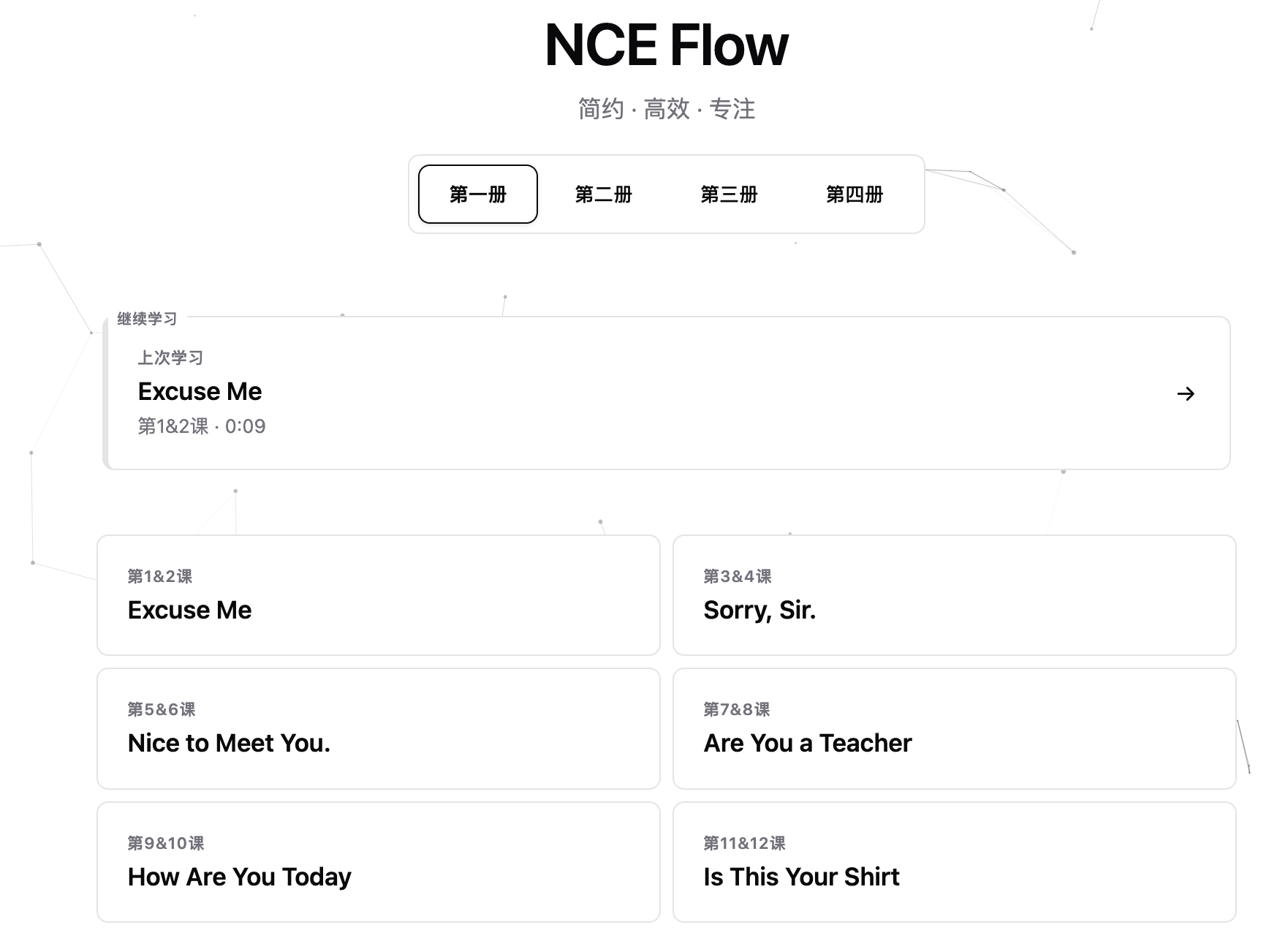
Task: Click the arrow icon on continue-learning card
Action: pyautogui.click(x=1186, y=394)
